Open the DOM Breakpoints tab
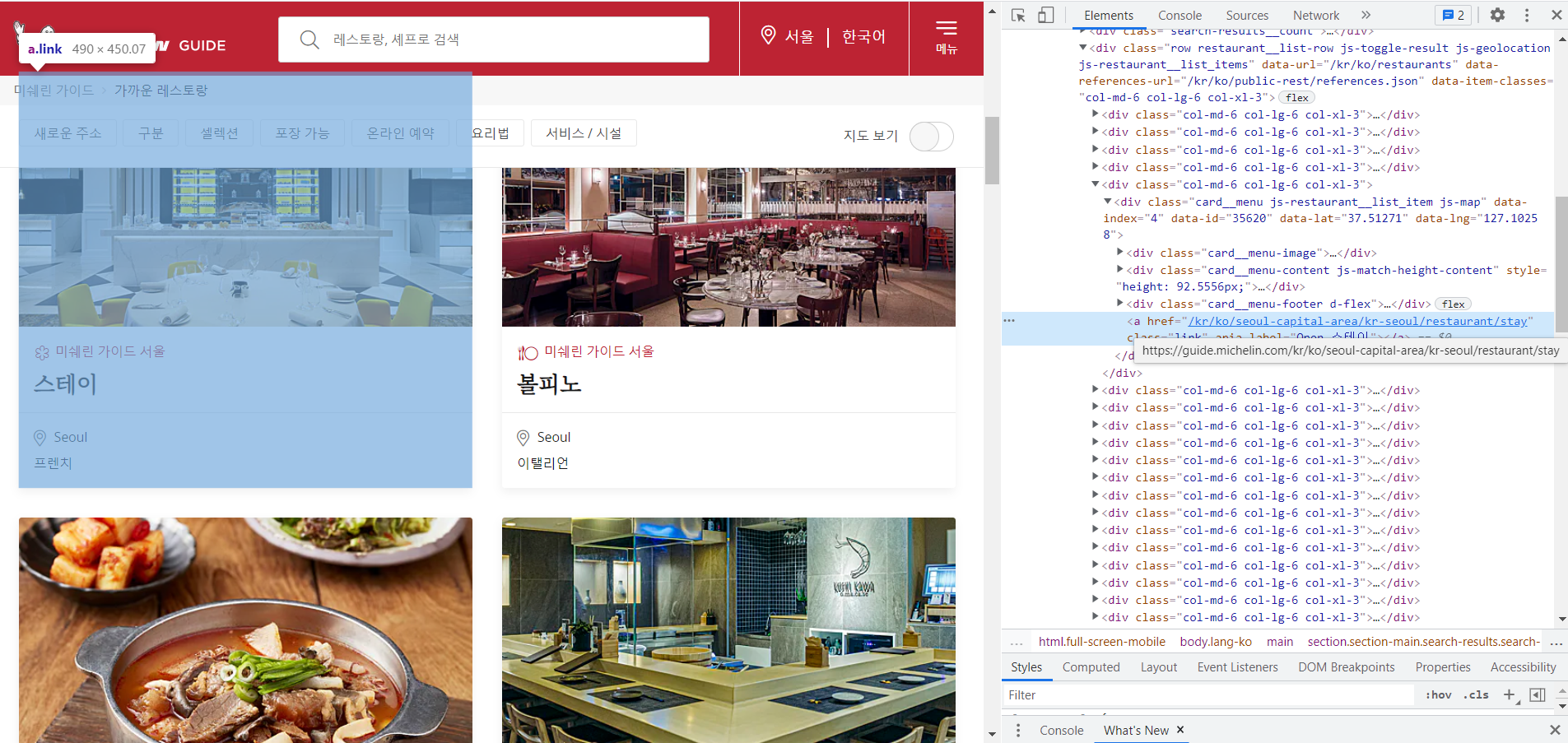 click(x=1346, y=667)
